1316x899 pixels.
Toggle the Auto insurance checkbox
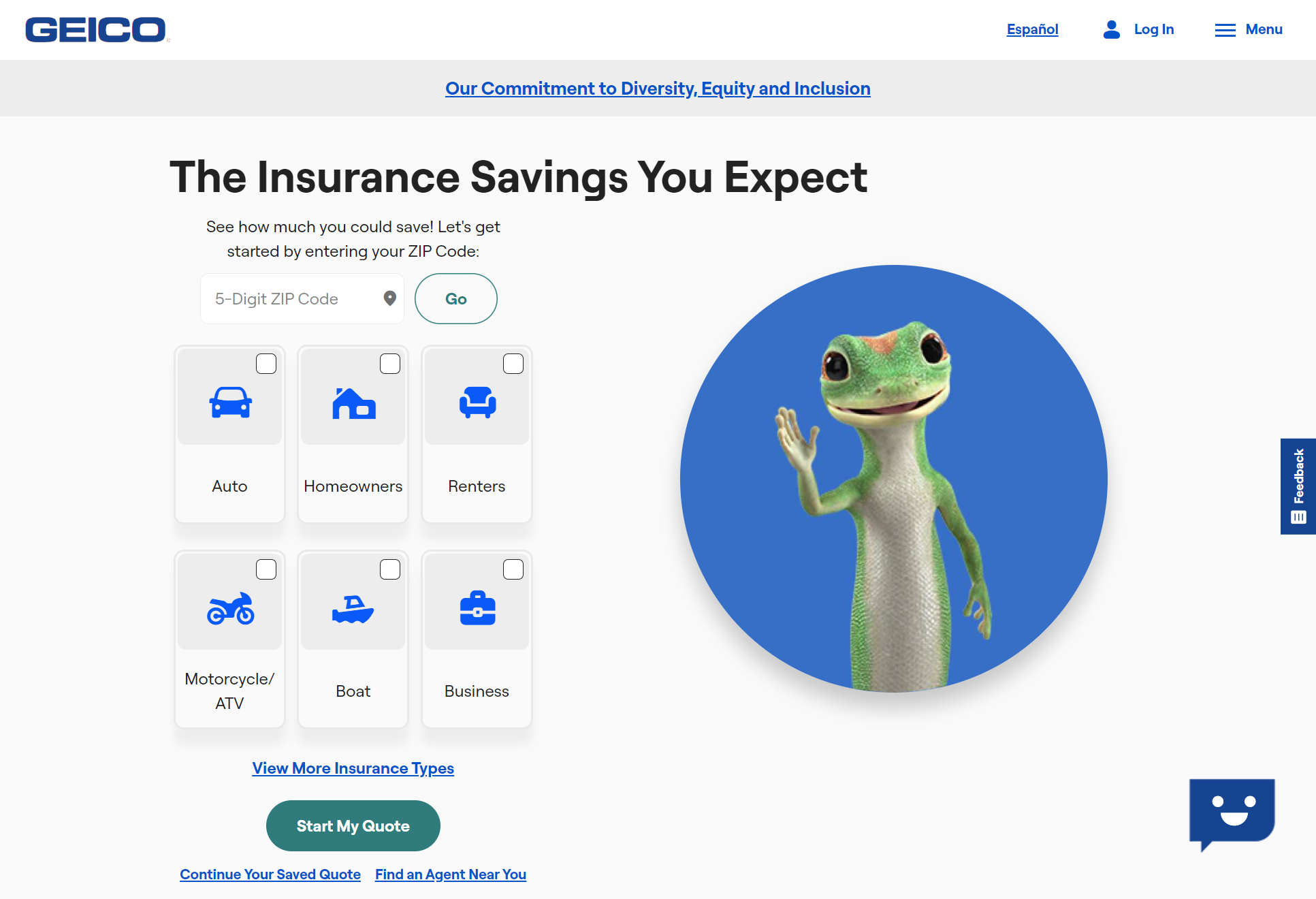click(266, 364)
